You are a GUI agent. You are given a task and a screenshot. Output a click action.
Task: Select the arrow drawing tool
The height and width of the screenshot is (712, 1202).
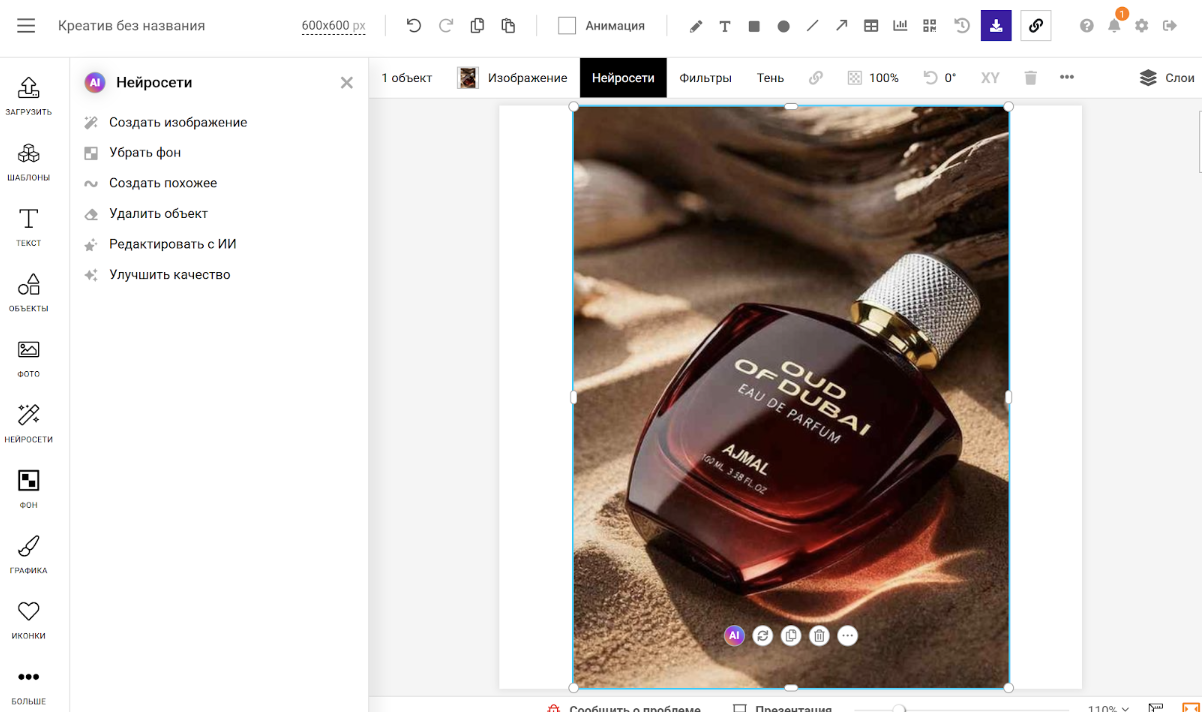pyautogui.click(x=842, y=26)
